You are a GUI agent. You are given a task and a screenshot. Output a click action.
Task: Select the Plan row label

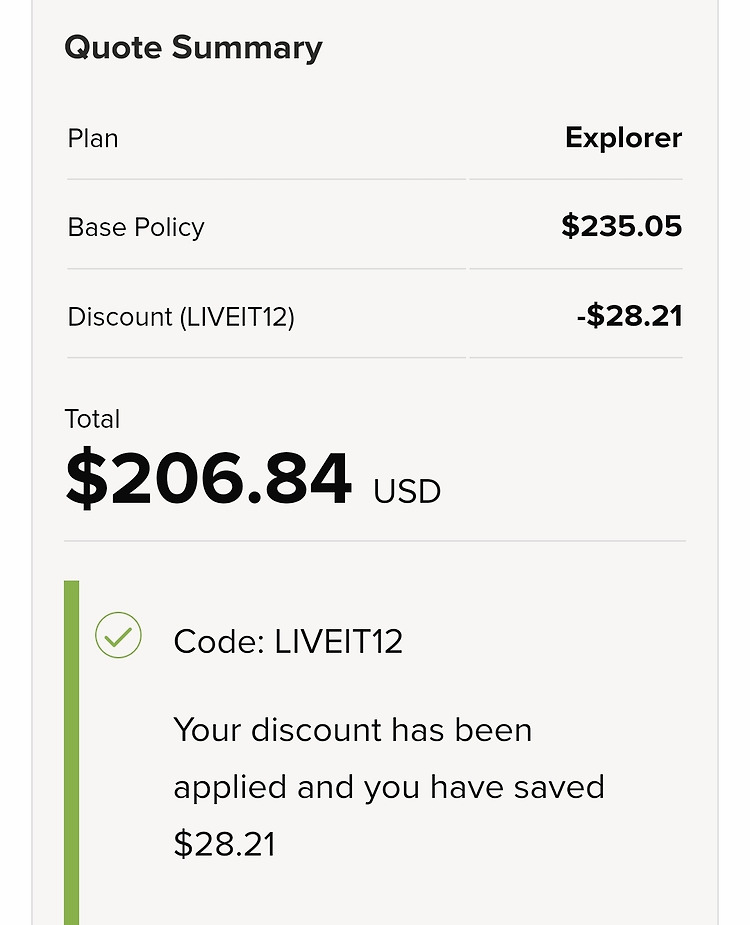(93, 139)
